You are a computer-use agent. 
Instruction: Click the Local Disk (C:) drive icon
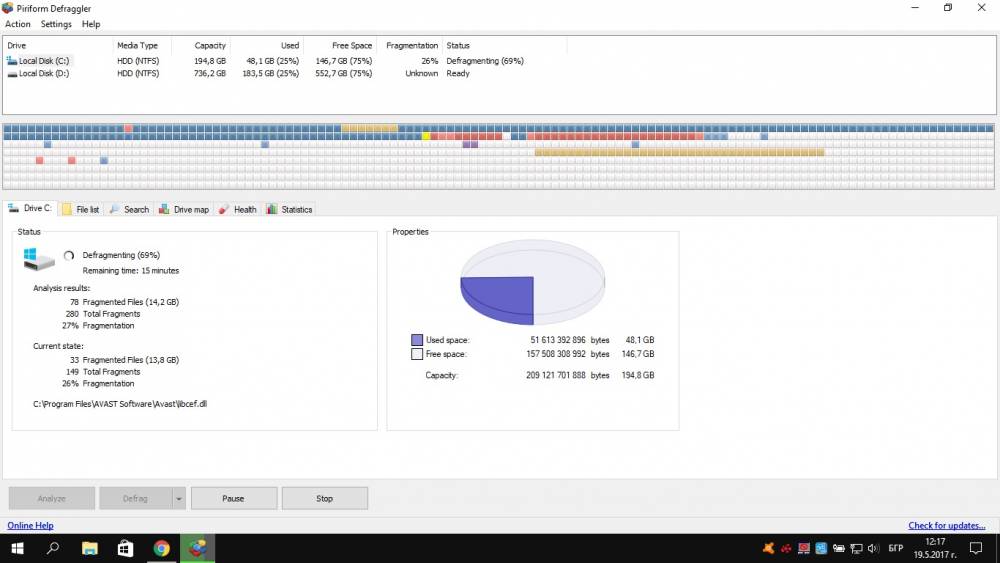pyautogui.click(x=11, y=61)
